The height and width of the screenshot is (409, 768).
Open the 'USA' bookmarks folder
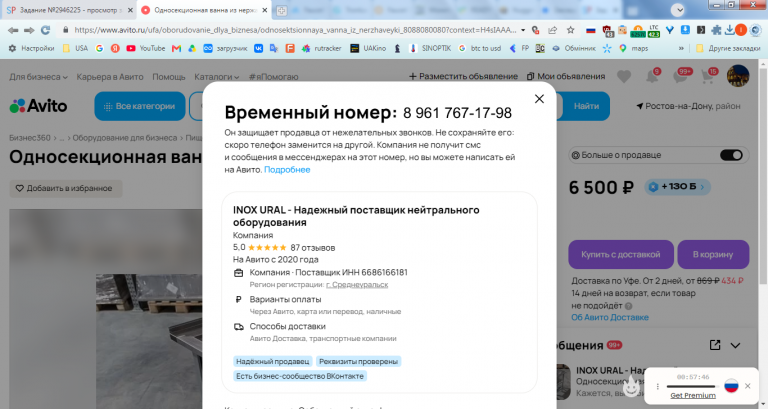pos(75,48)
